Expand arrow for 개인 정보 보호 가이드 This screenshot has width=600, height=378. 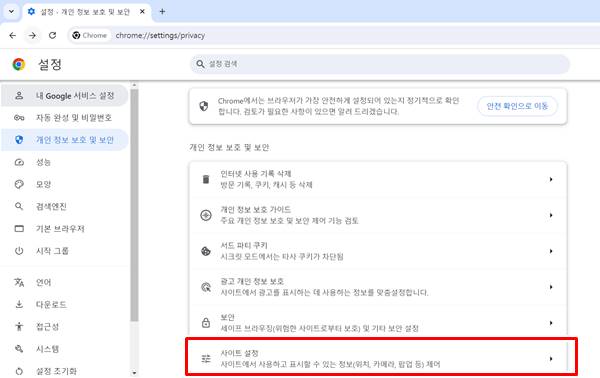click(551, 215)
